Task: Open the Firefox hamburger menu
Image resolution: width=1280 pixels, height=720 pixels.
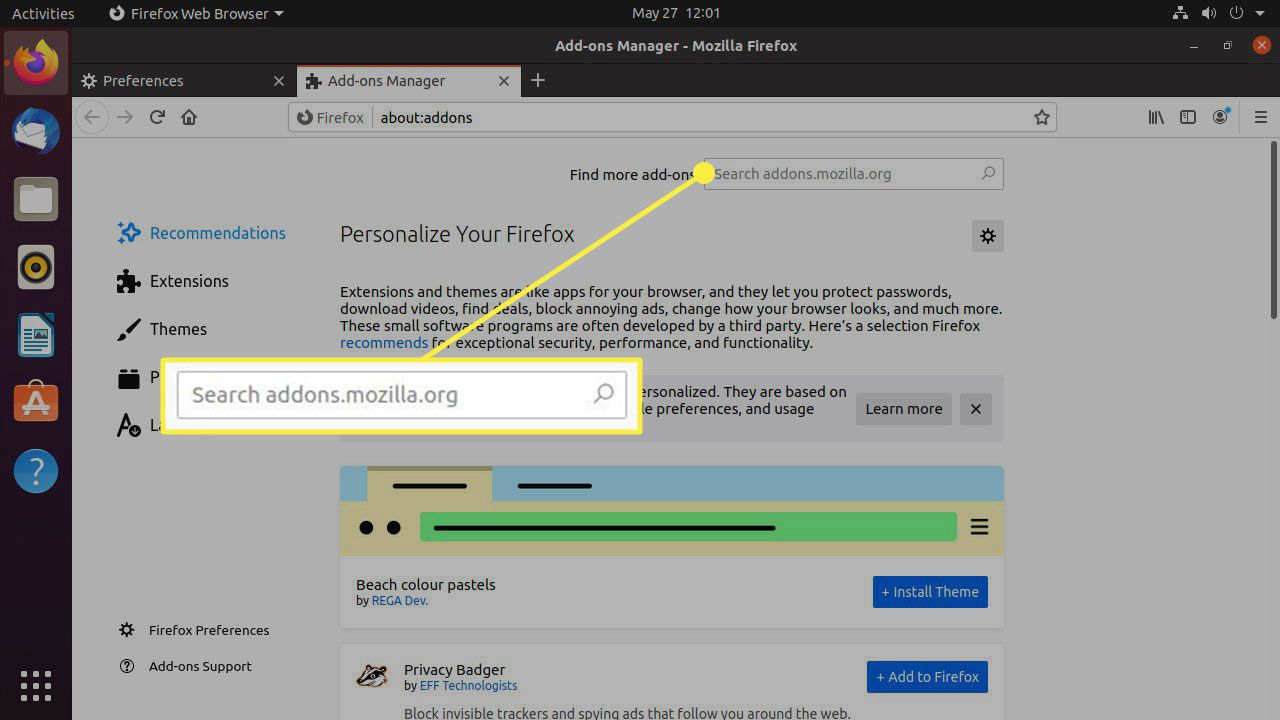Action: pyautogui.click(x=1260, y=117)
